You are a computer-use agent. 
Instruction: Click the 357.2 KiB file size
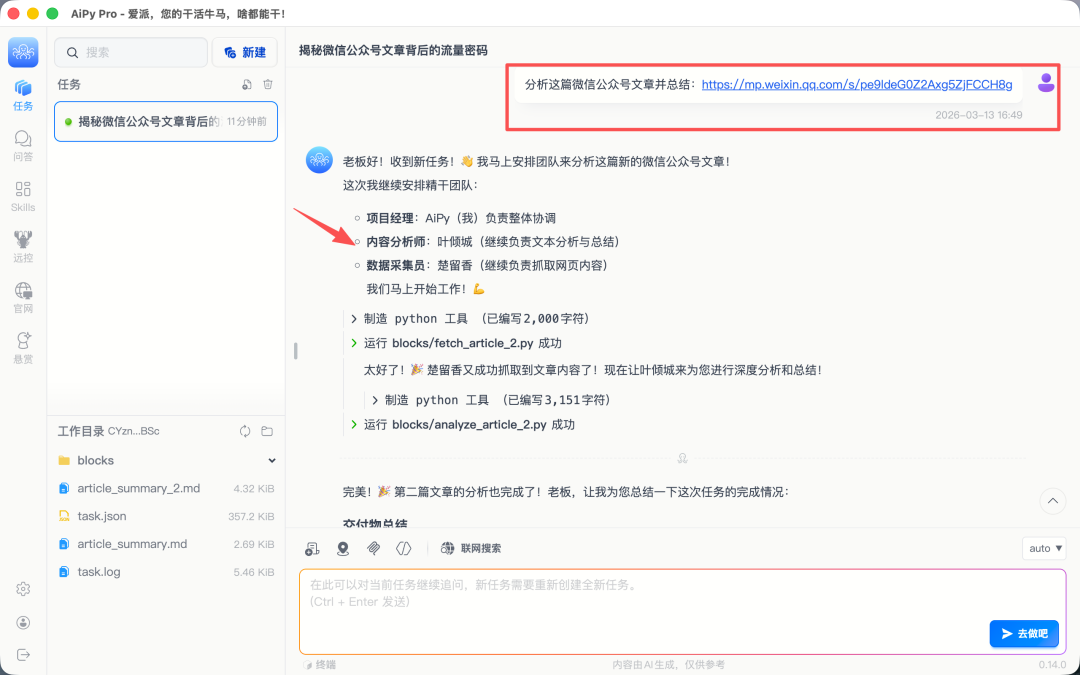click(251, 517)
